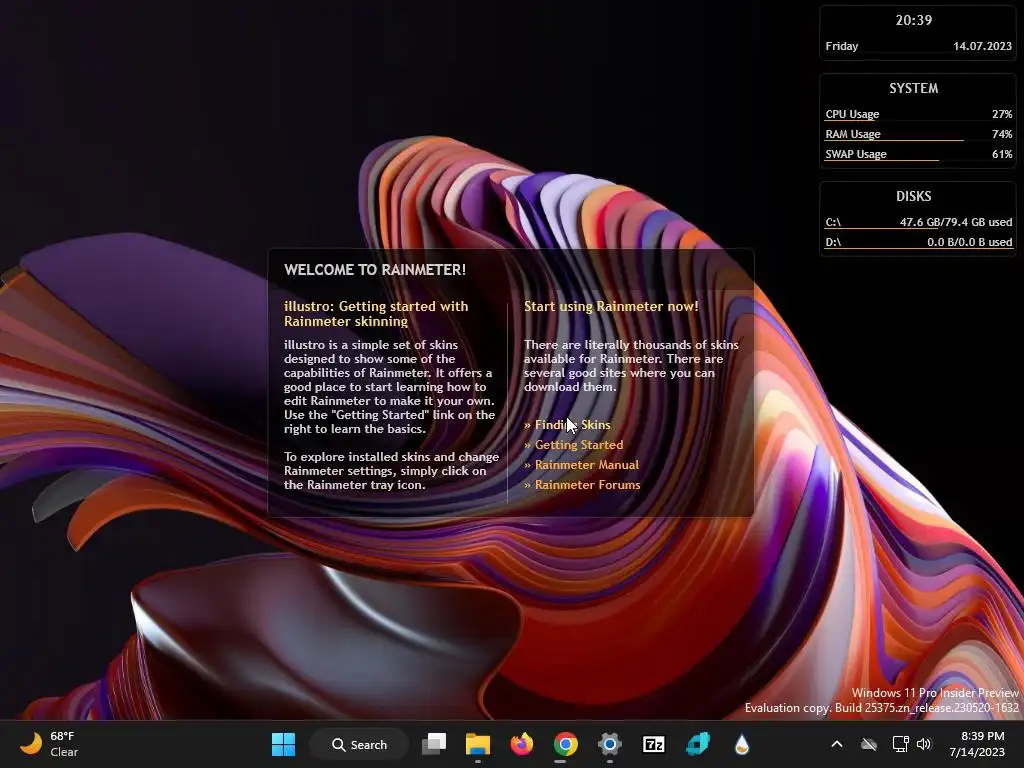This screenshot has height=768, width=1024.
Task: Open the teal app icon next to 7-Zip
Action: coord(697,744)
